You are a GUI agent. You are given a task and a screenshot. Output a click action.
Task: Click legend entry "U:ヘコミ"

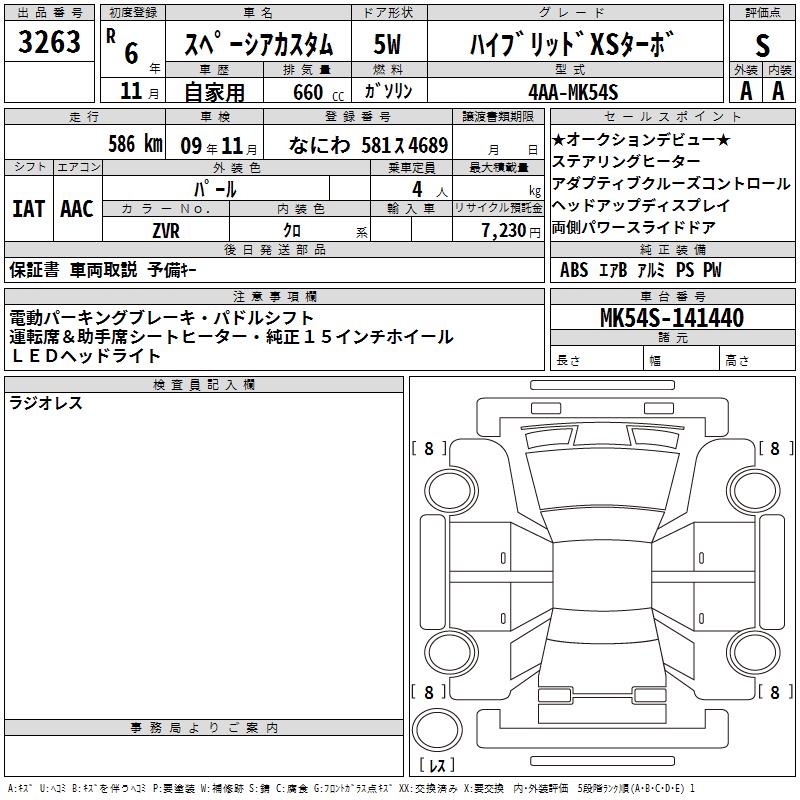click(53, 788)
